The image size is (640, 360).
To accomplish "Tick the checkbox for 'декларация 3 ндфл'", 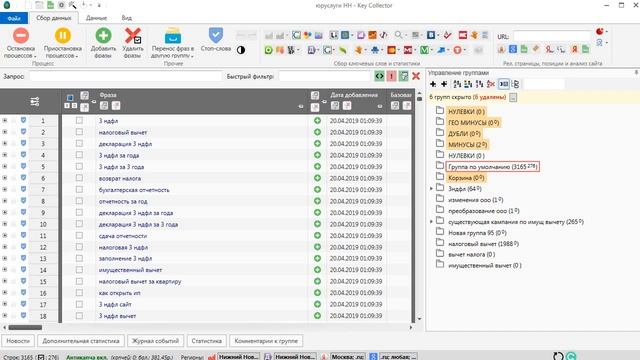I will 79,143.
